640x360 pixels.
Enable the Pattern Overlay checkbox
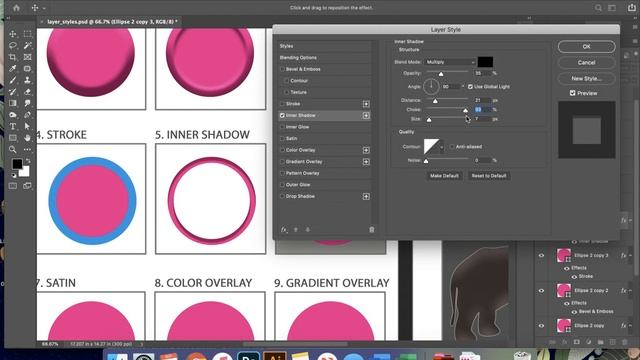pos(282,173)
